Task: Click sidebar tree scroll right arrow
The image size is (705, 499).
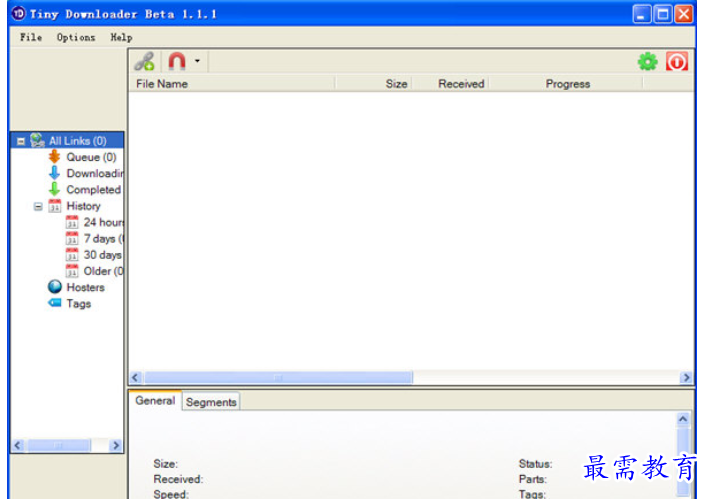Action: click(x=116, y=446)
